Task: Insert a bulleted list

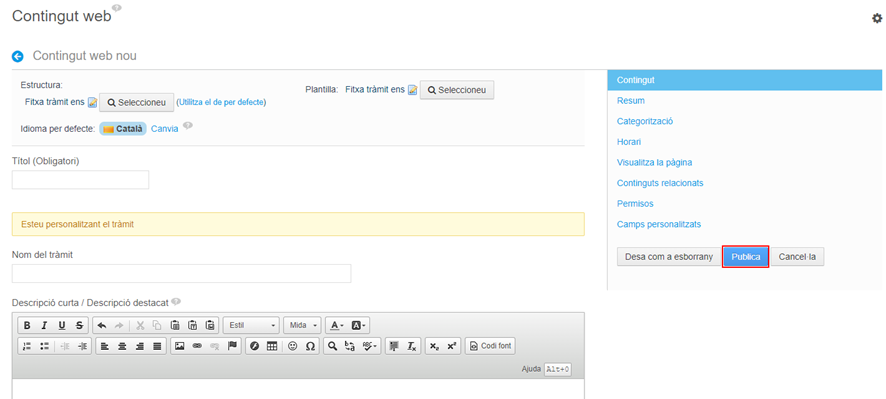Action: tap(44, 346)
